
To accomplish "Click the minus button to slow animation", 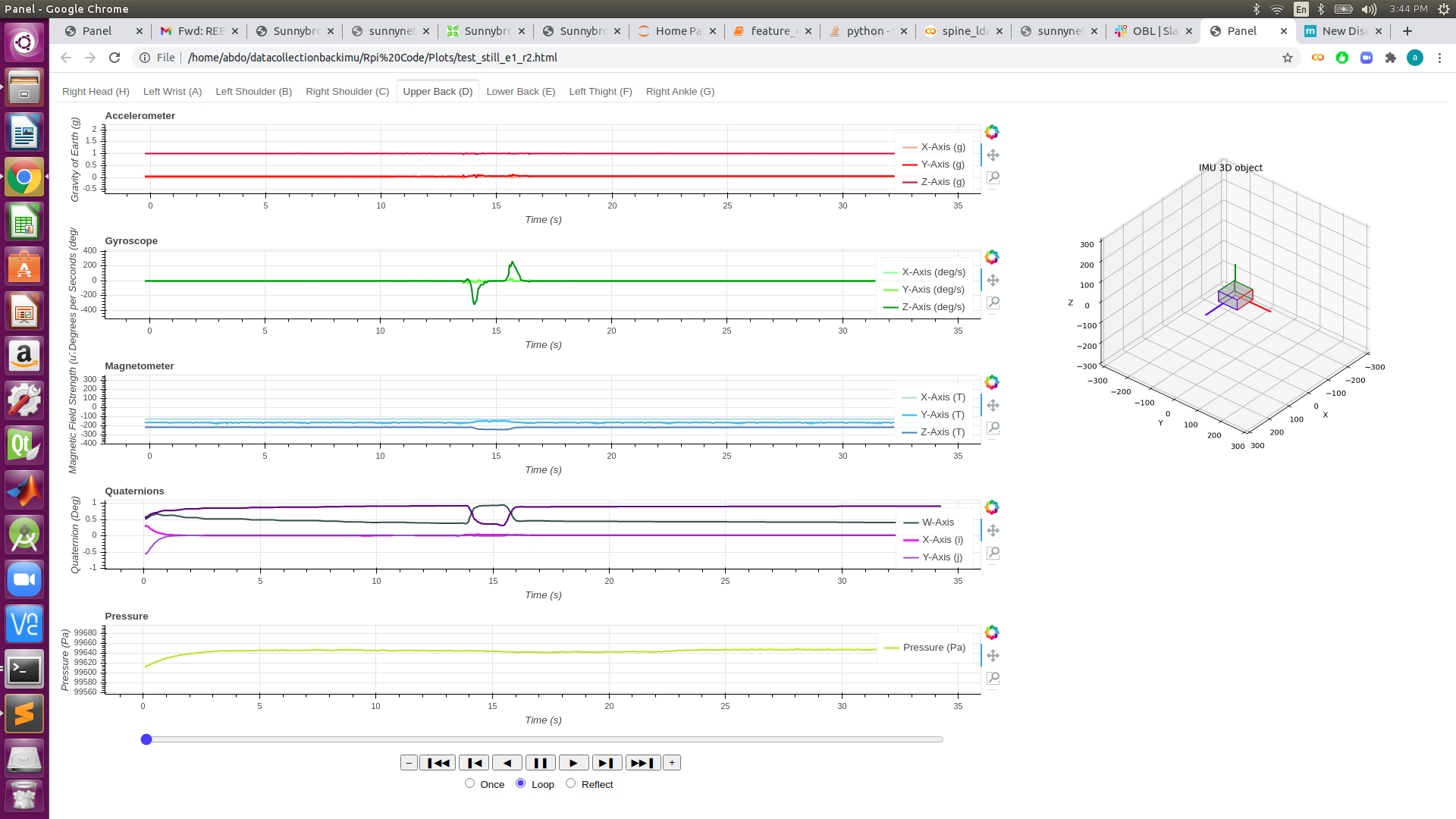I will (x=409, y=763).
